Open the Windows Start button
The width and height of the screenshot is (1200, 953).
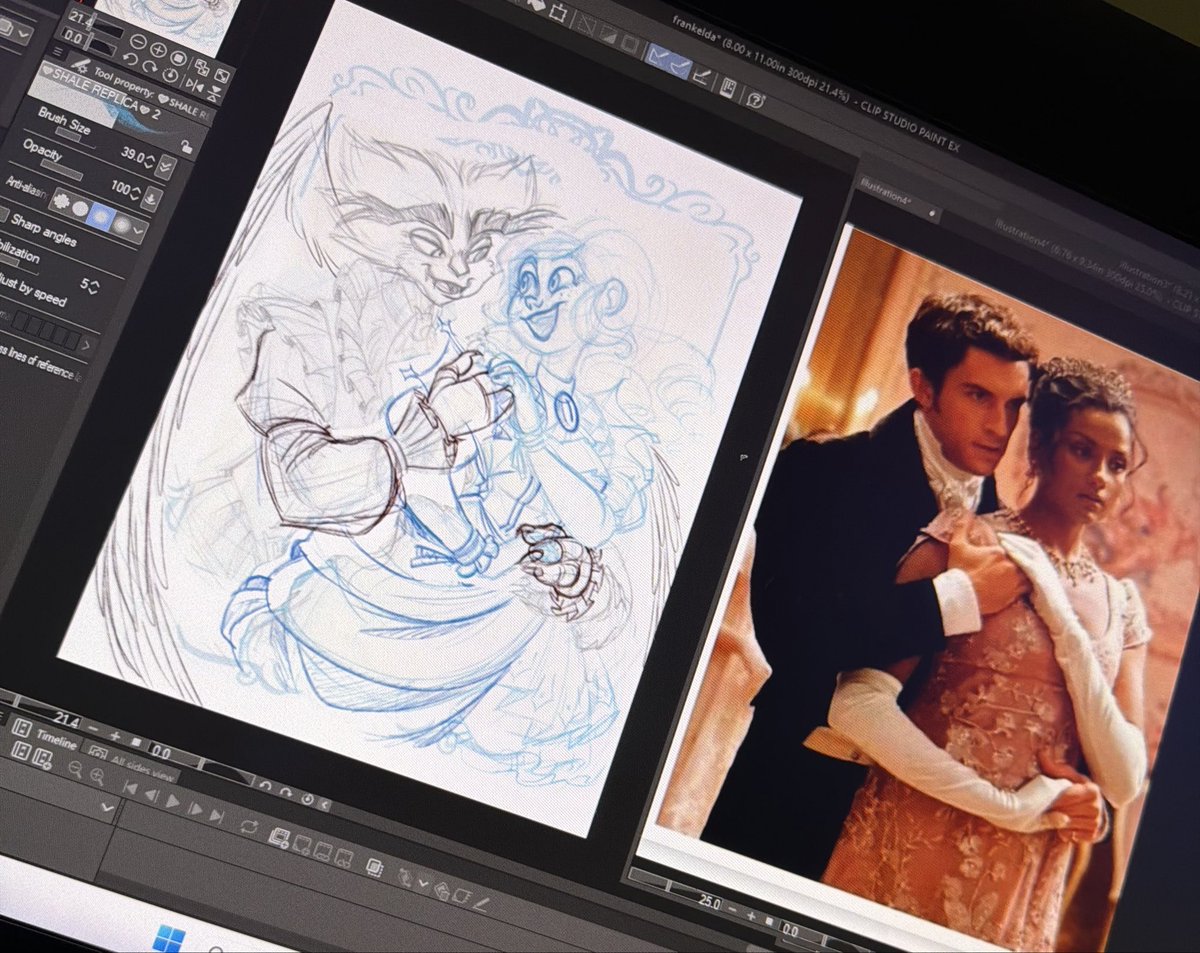point(168,937)
